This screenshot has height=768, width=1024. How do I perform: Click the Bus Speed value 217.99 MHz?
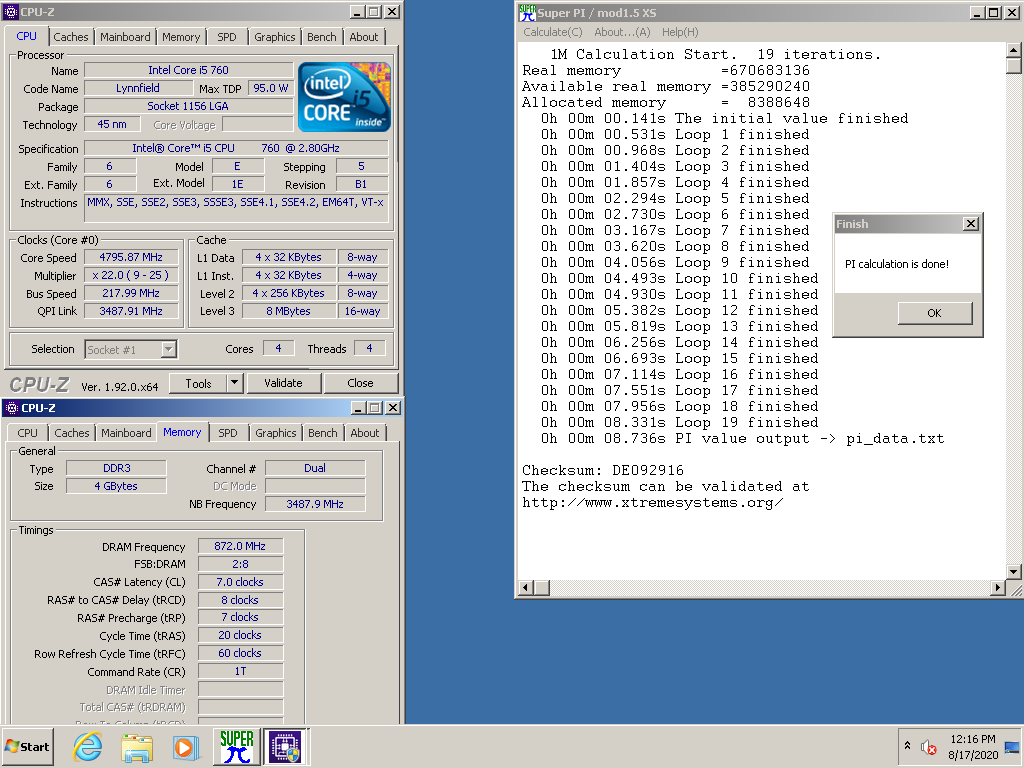click(131, 293)
